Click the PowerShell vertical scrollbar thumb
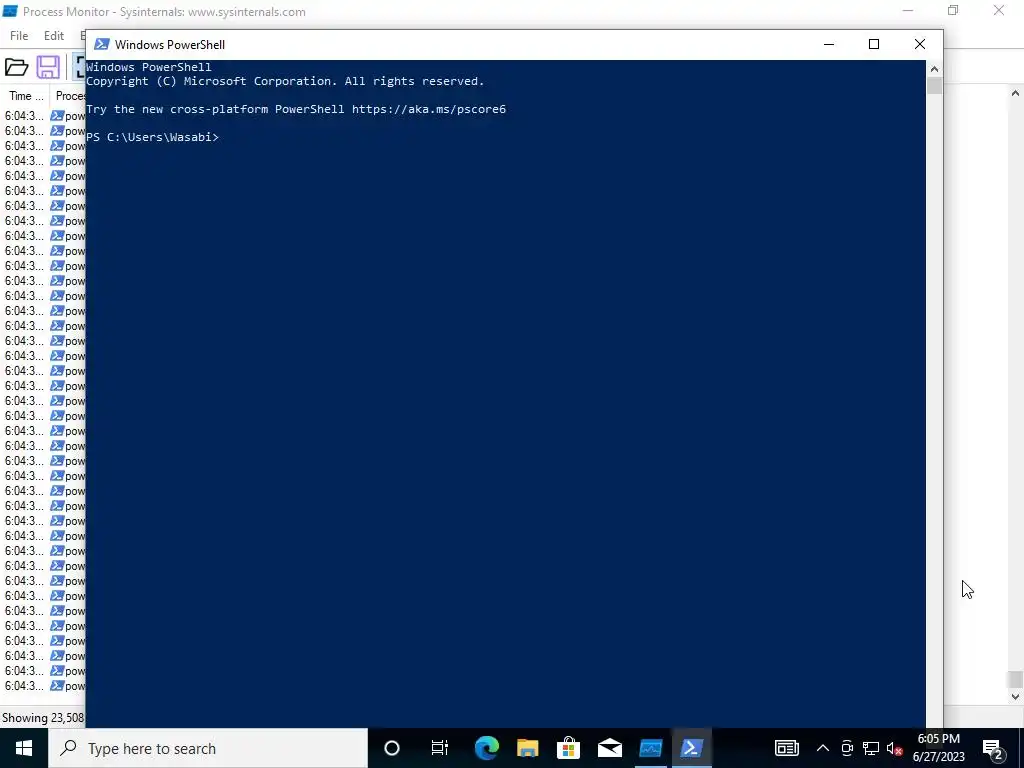The width and height of the screenshot is (1024, 768). (x=935, y=86)
